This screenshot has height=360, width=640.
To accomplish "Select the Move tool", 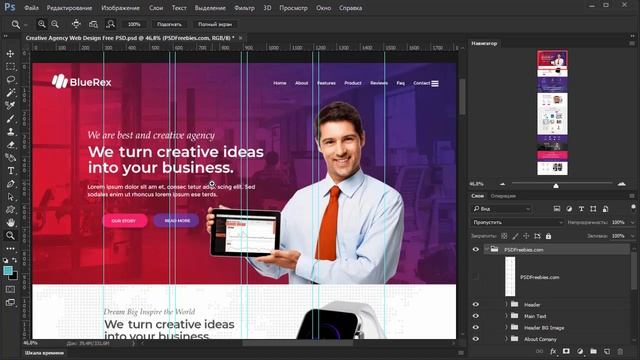I will coord(11,53).
